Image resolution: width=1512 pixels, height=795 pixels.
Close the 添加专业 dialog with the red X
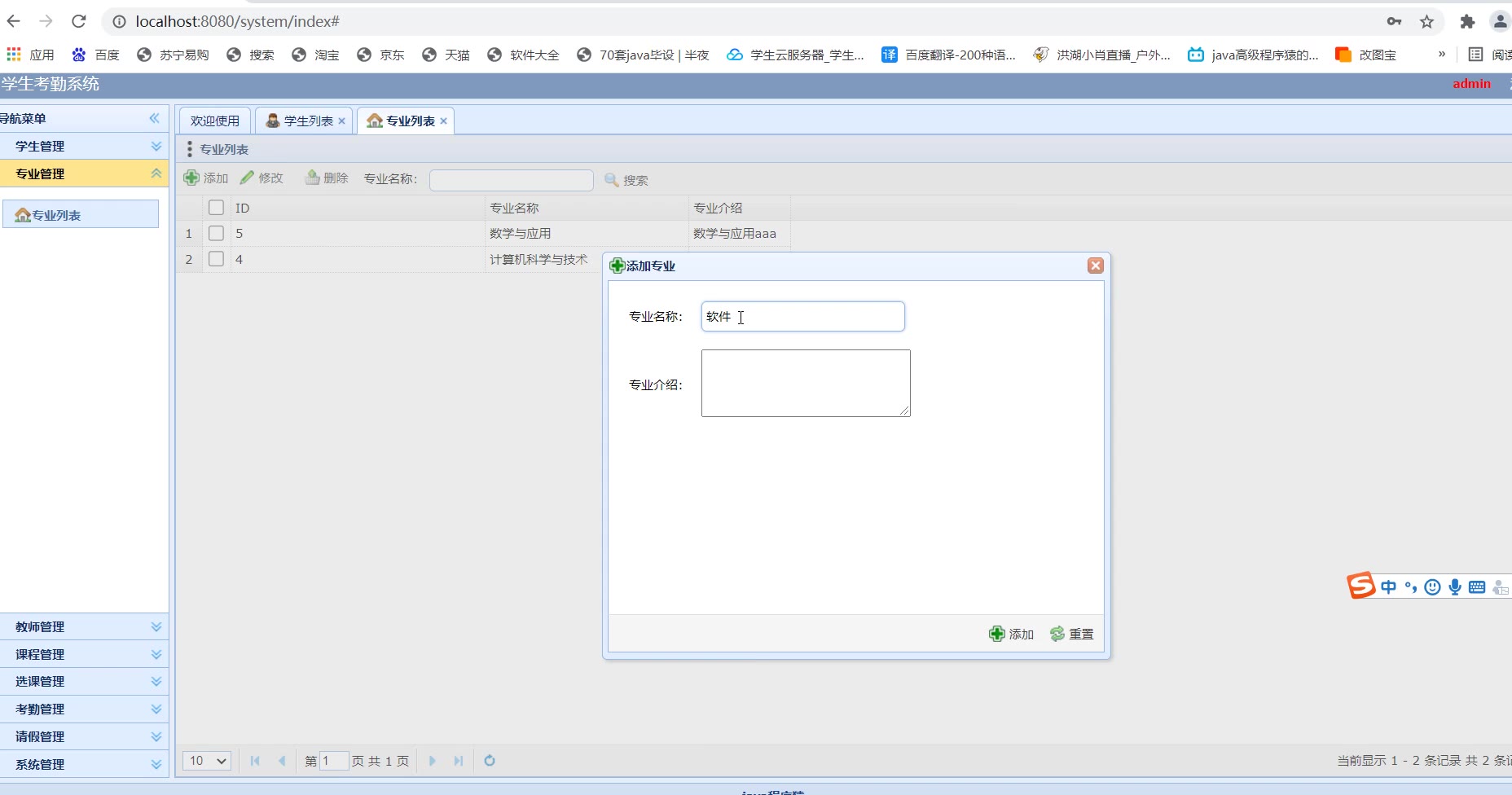click(x=1095, y=266)
